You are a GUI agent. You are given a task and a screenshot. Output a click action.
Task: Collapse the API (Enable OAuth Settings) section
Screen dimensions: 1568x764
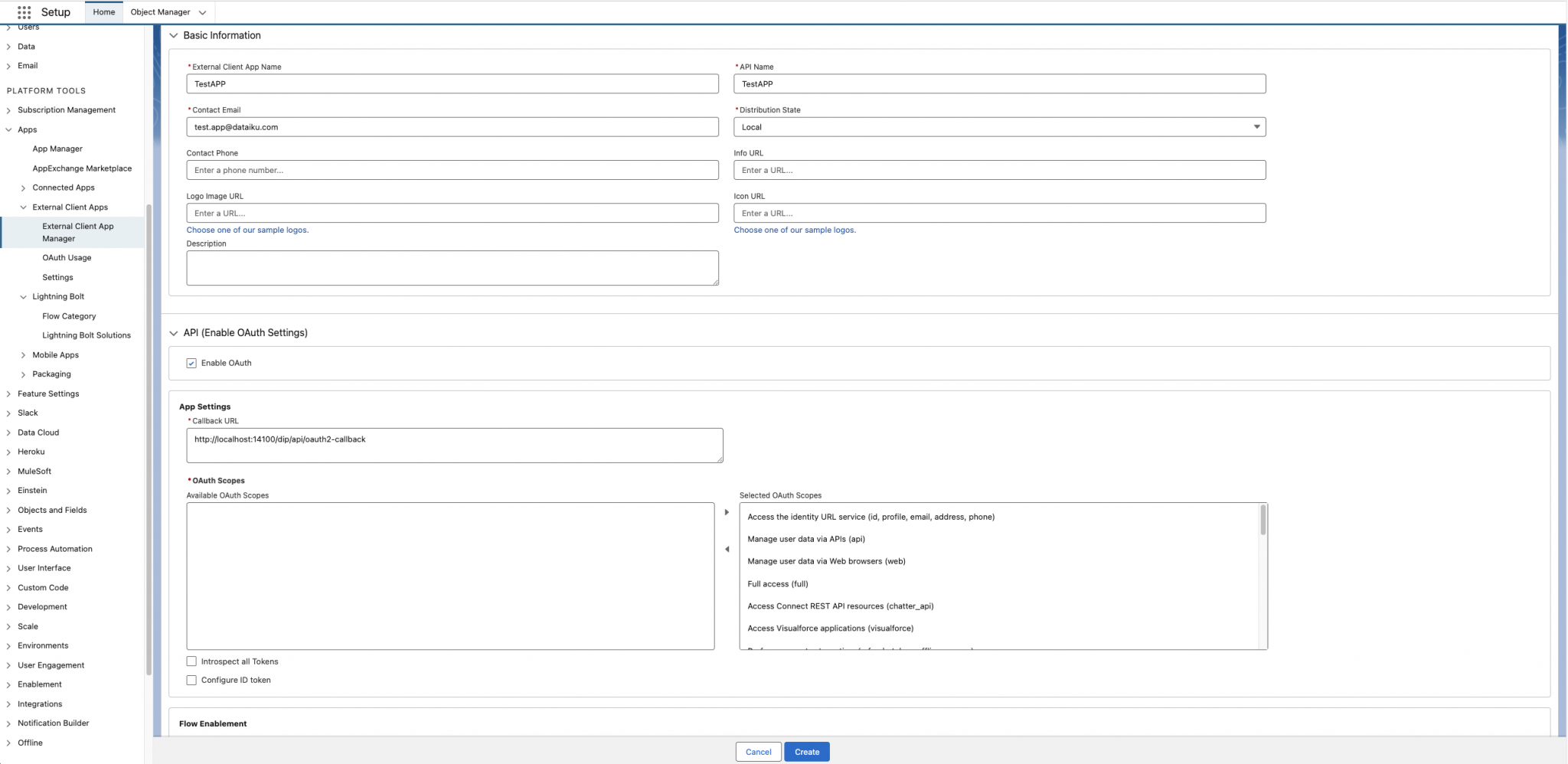pos(175,333)
